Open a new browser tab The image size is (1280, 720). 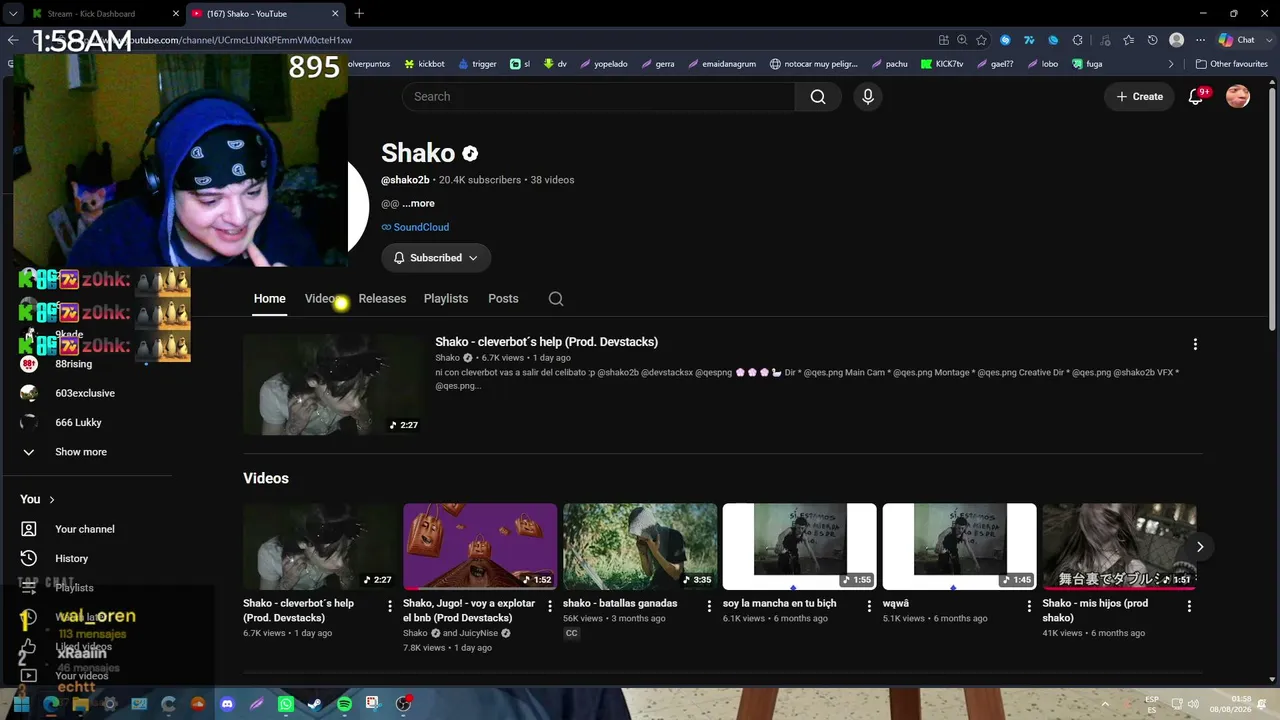pyautogui.click(x=359, y=14)
